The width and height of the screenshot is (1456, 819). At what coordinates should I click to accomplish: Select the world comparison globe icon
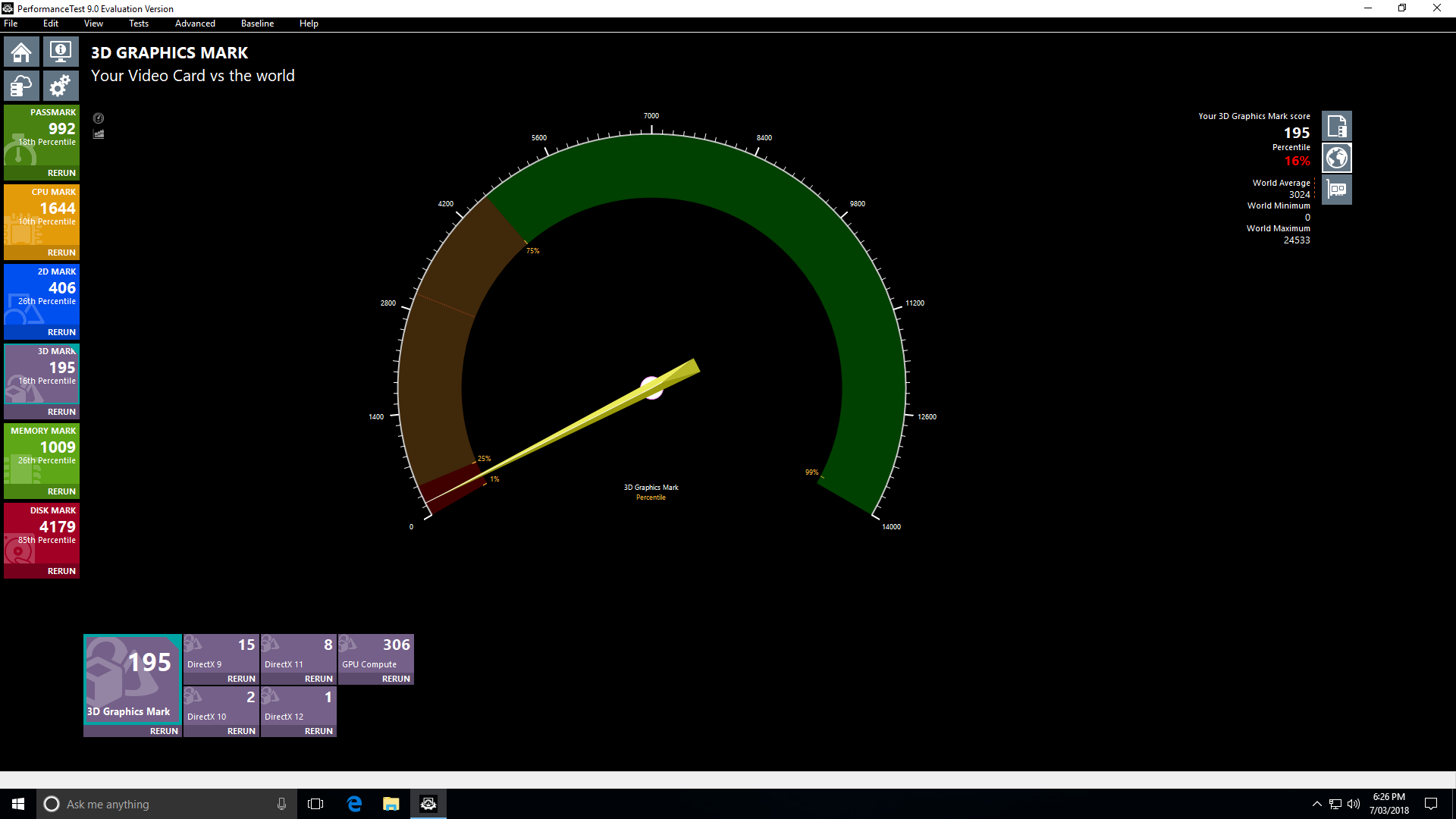[1337, 158]
